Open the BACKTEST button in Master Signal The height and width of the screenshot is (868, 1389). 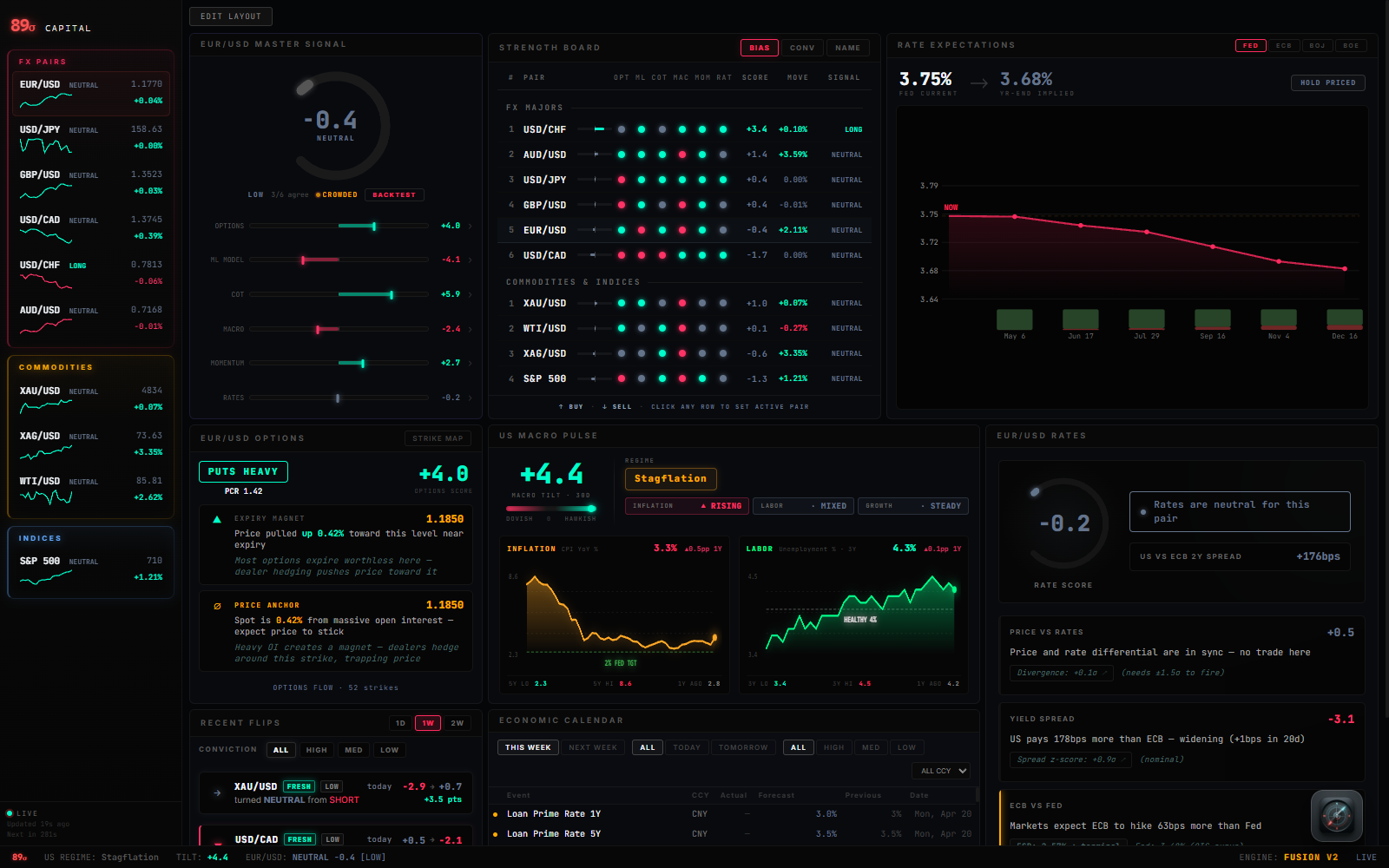pyautogui.click(x=394, y=194)
